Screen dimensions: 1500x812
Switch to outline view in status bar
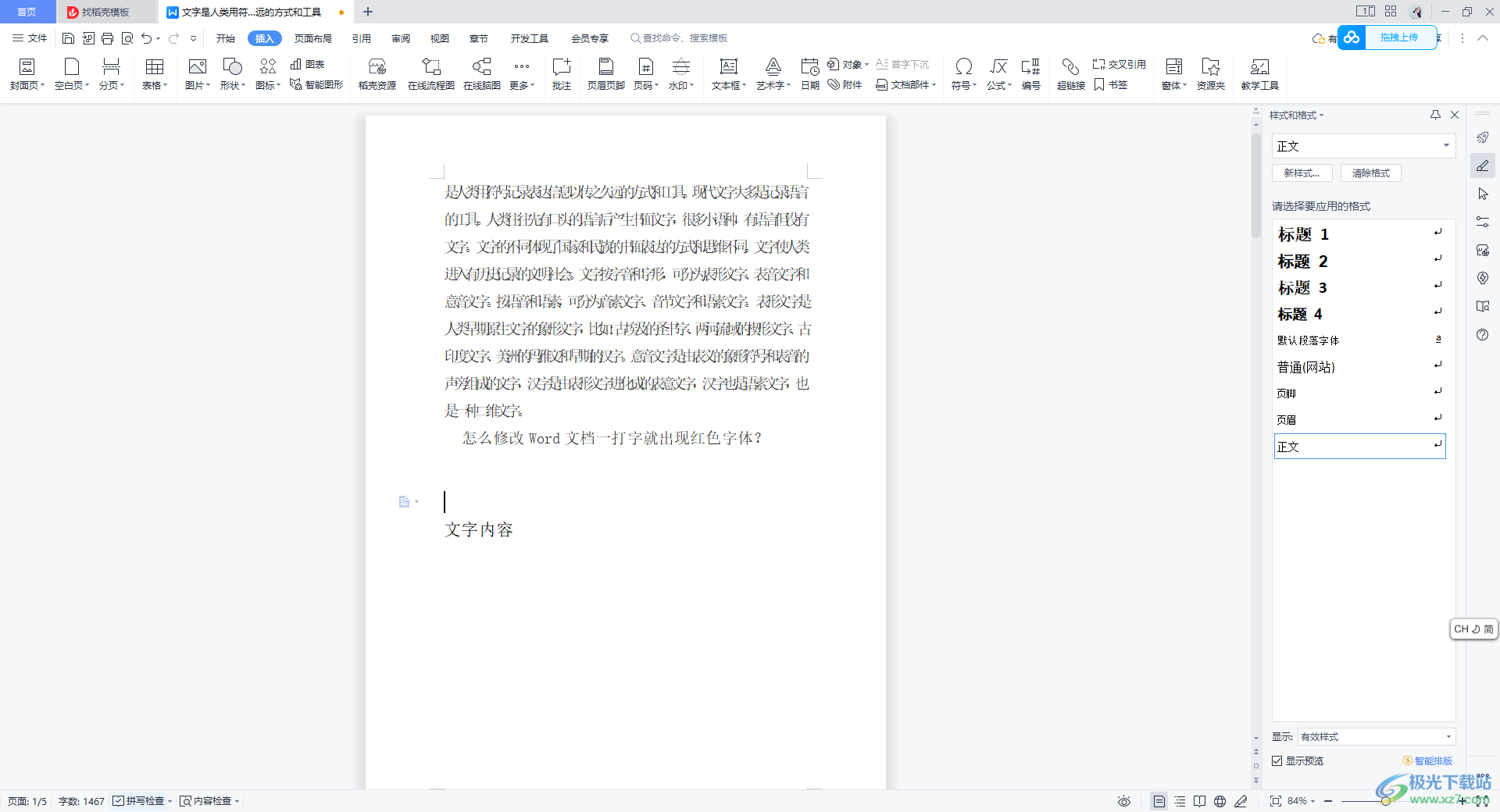(x=1180, y=801)
